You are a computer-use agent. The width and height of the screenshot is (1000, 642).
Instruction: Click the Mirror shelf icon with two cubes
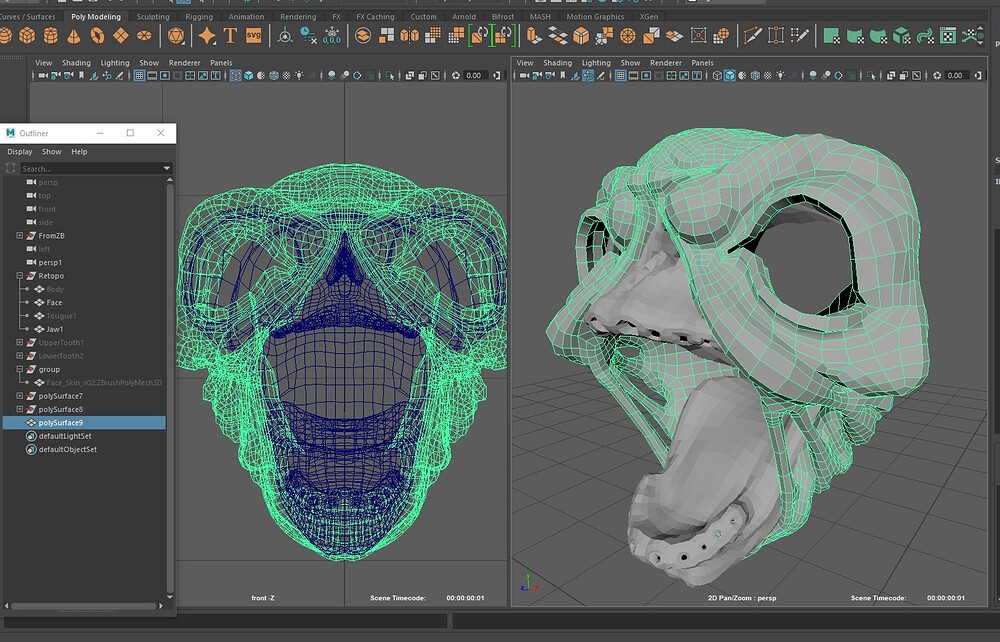[409, 36]
